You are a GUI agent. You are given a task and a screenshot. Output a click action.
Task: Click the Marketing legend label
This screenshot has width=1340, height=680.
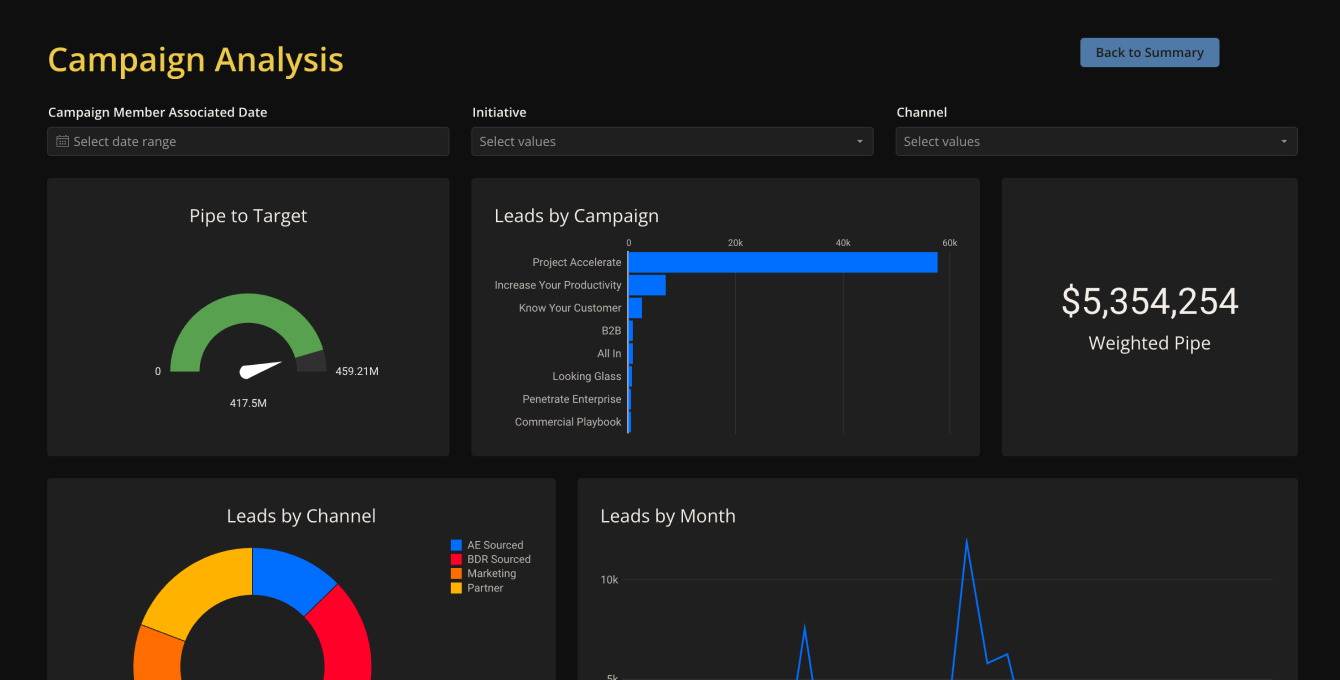pyautogui.click(x=492, y=574)
